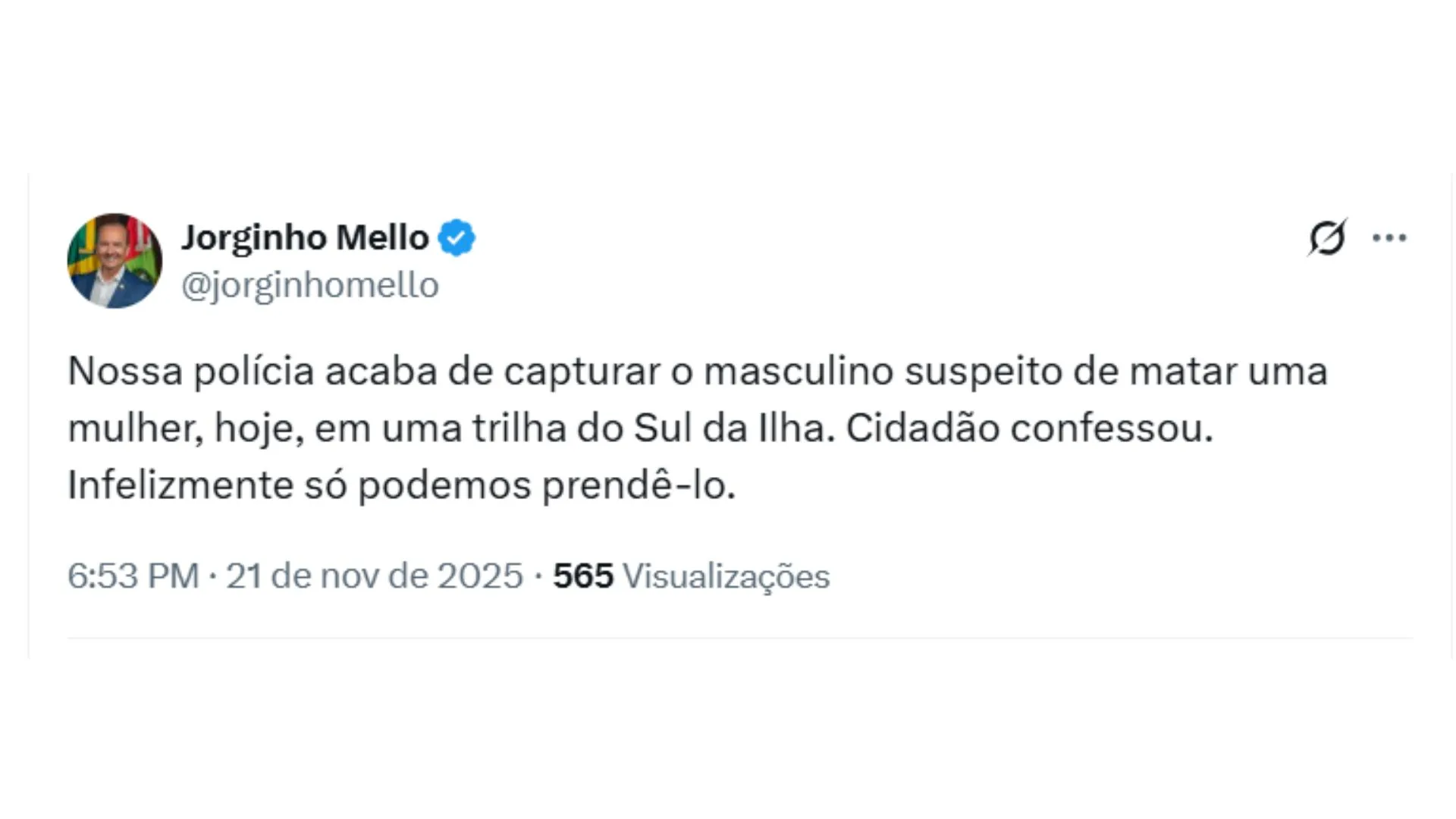1456x819 pixels.
Task: Open the Grok analysis icon on the tweet
Action: point(1329,237)
